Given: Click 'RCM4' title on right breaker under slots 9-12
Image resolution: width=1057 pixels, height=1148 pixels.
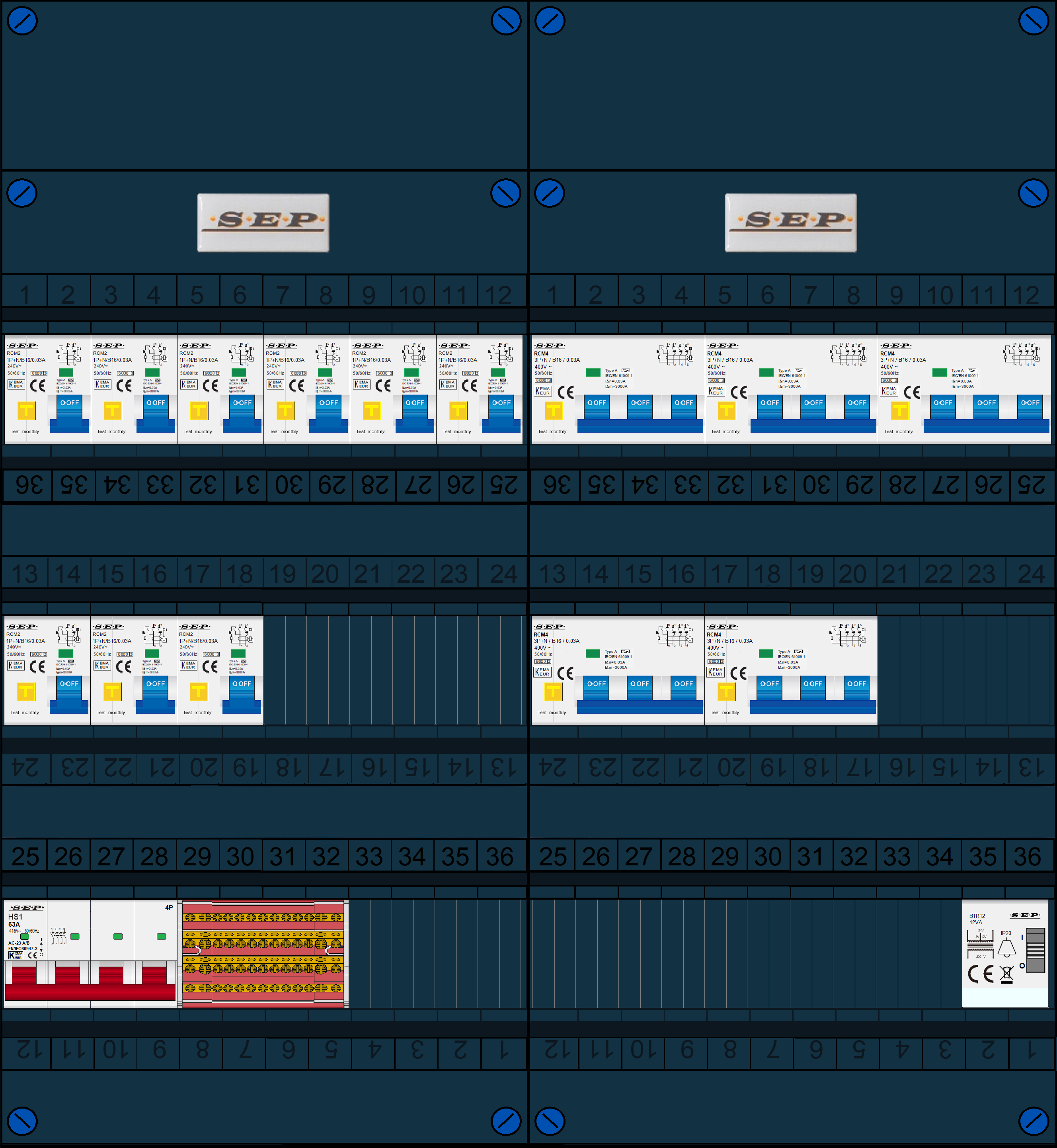Looking at the screenshot, I should [887, 353].
